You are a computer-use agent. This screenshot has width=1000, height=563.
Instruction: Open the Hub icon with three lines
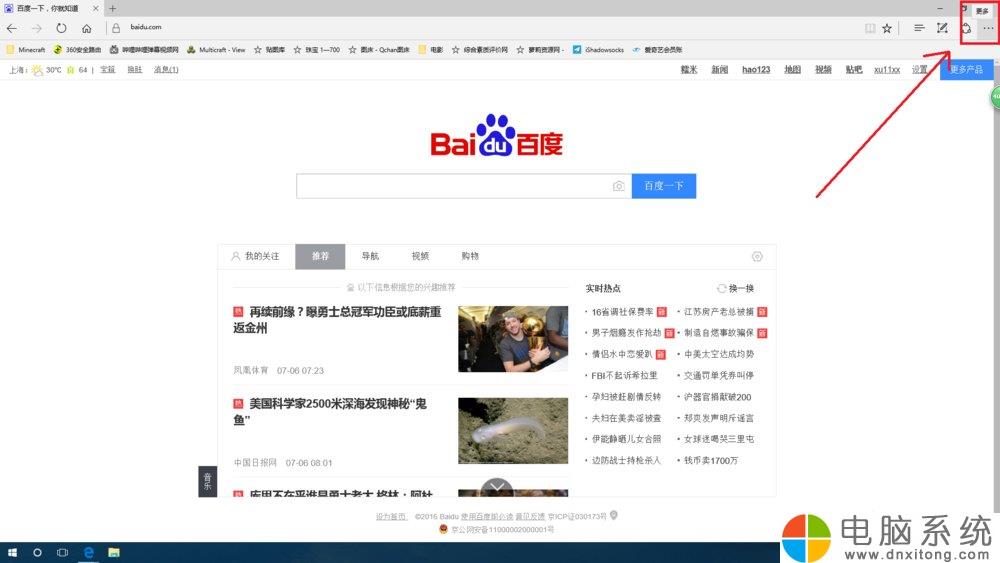(x=919, y=28)
